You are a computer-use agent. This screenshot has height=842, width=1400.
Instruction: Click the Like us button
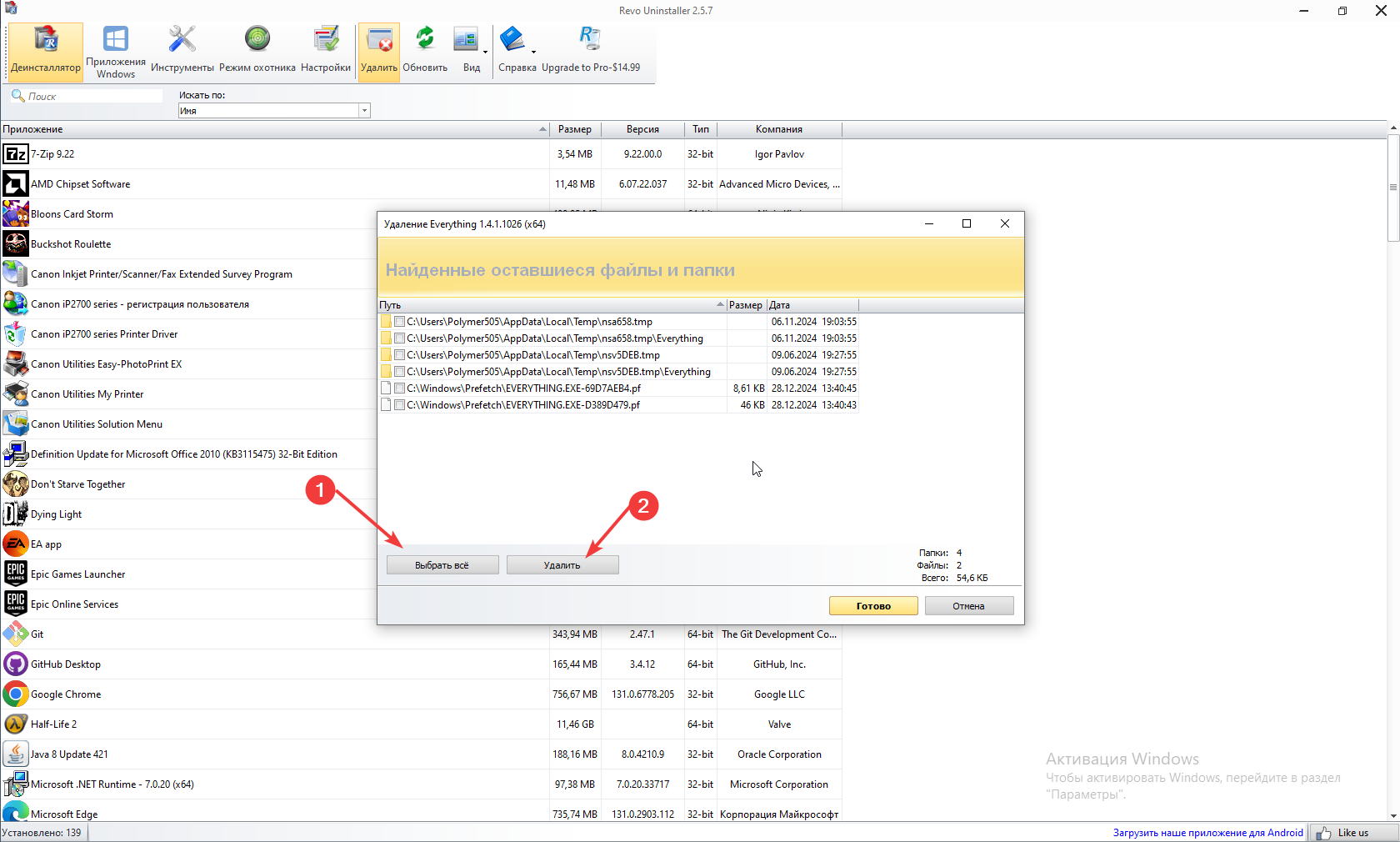click(x=1353, y=833)
